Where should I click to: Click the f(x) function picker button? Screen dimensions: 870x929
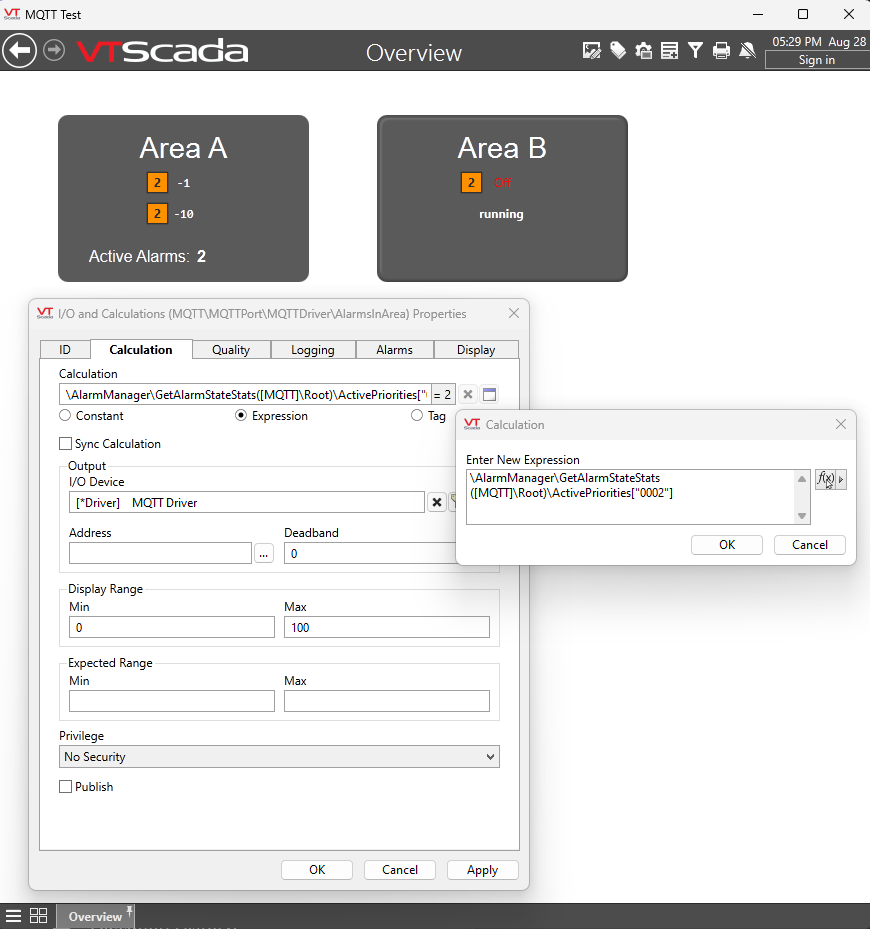826,479
